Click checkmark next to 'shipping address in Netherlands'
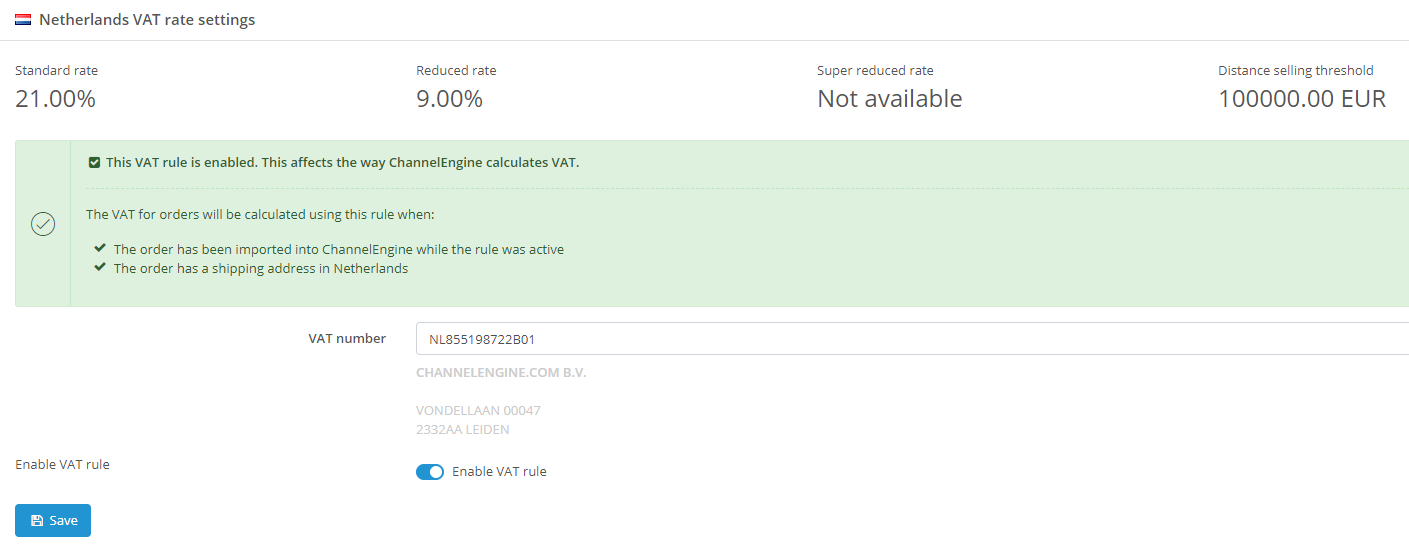This screenshot has width=1409, height=549. tap(99, 267)
